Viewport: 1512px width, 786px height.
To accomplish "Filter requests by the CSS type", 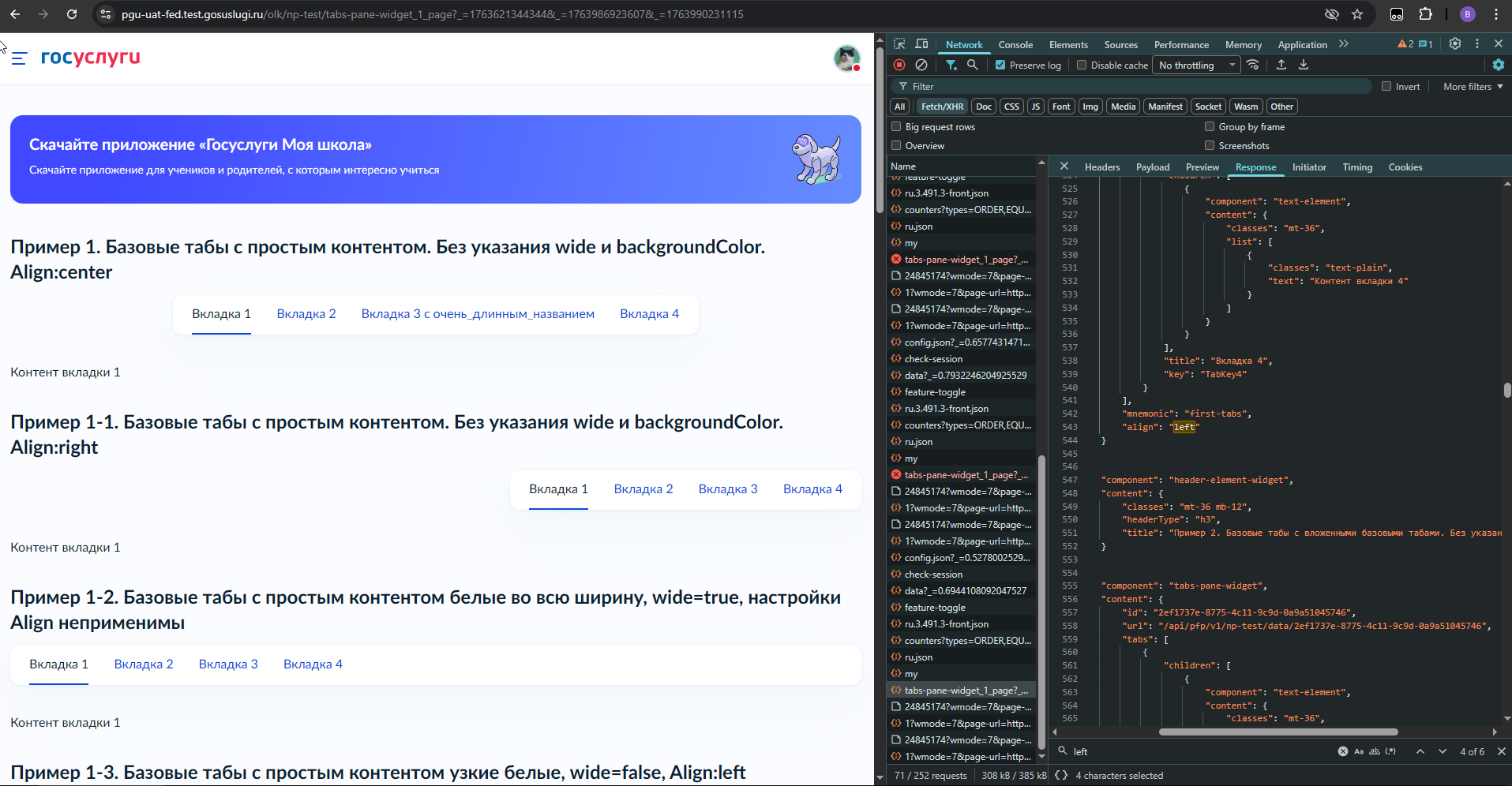I will 1011,107.
